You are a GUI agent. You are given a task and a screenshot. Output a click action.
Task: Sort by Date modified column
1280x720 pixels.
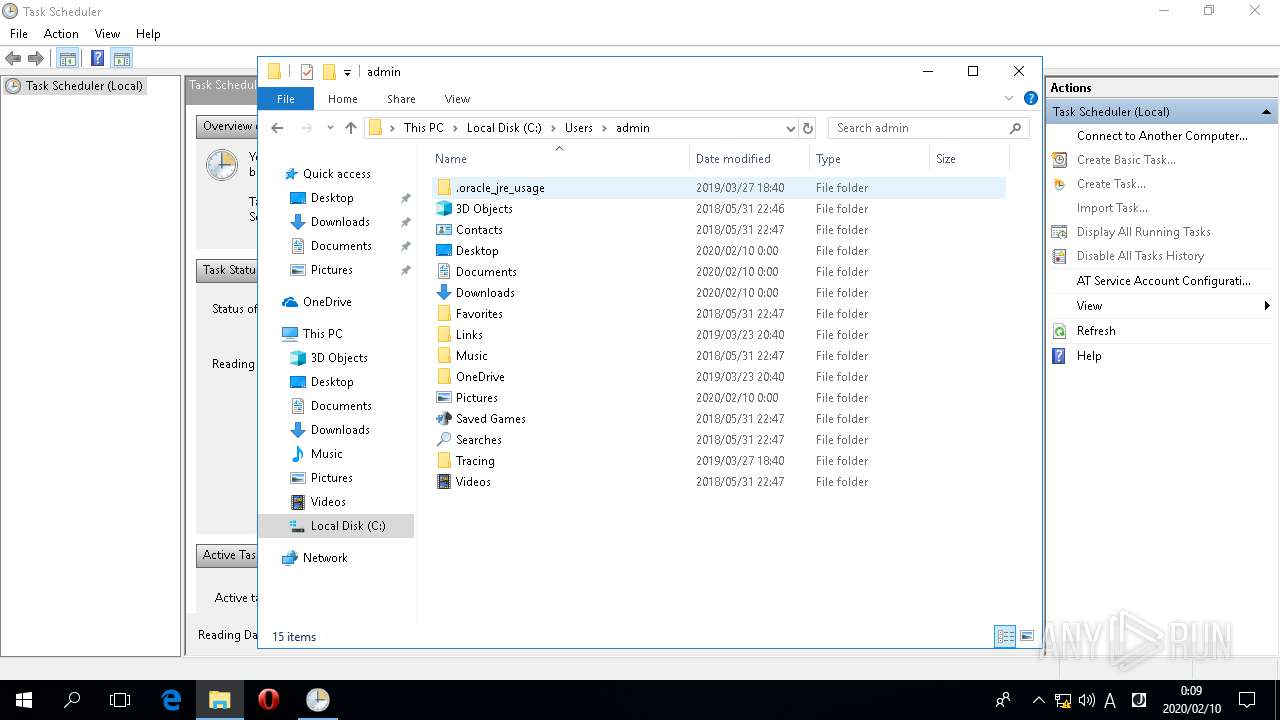coord(749,159)
